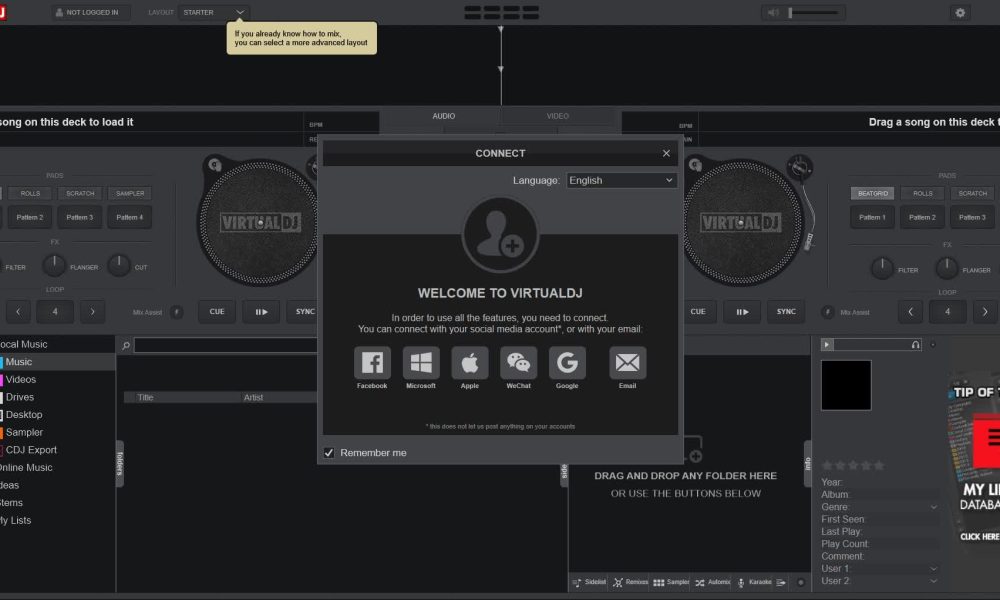
Task: Click the add-user avatar icon
Action: pos(500,235)
